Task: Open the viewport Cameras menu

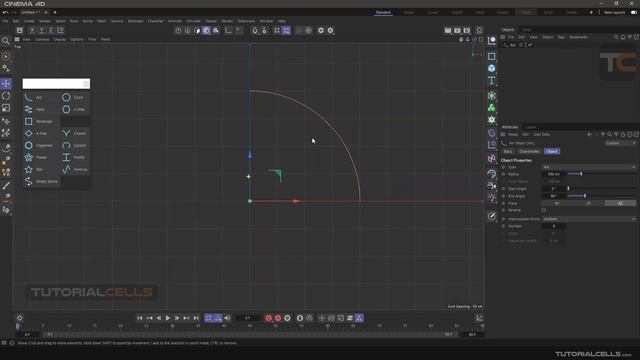Action: pyautogui.click(x=42, y=40)
